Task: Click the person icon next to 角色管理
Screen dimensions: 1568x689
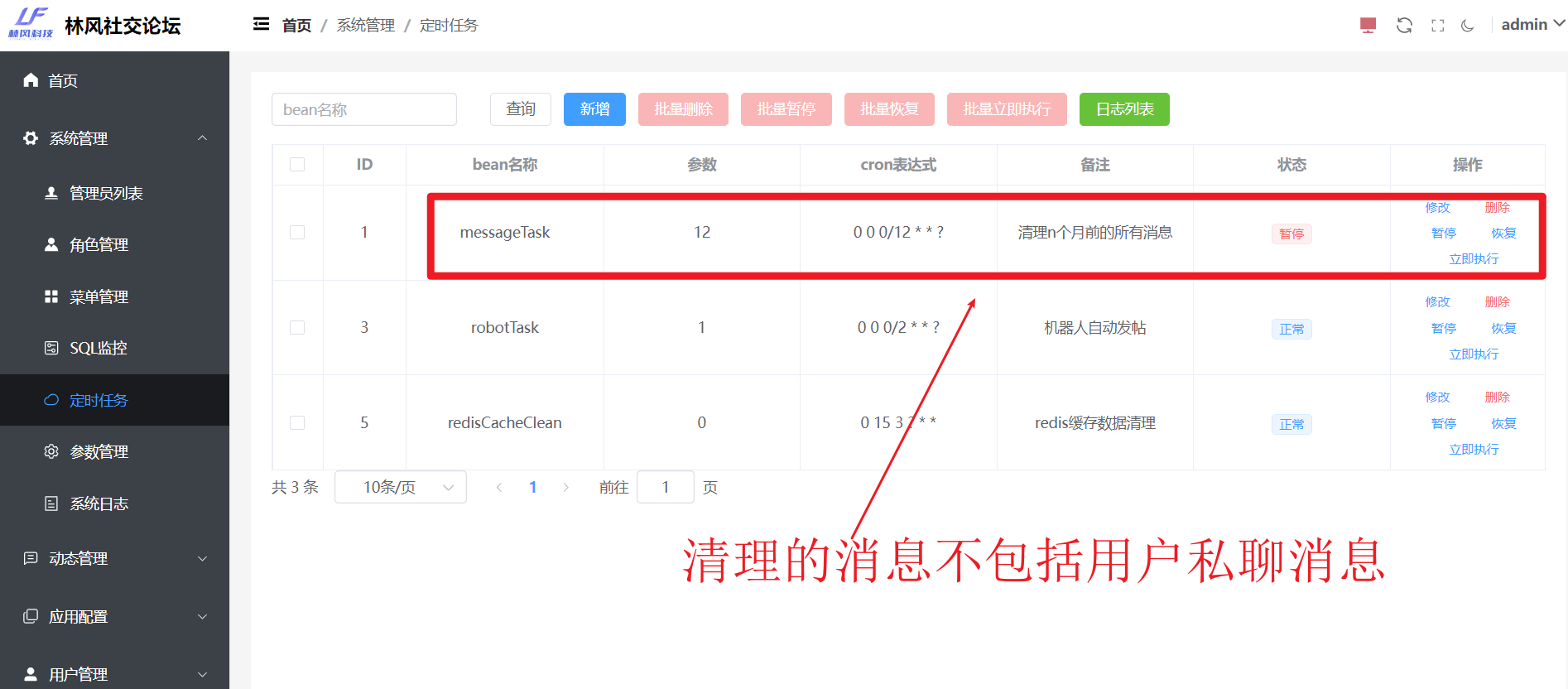Action: [x=51, y=244]
